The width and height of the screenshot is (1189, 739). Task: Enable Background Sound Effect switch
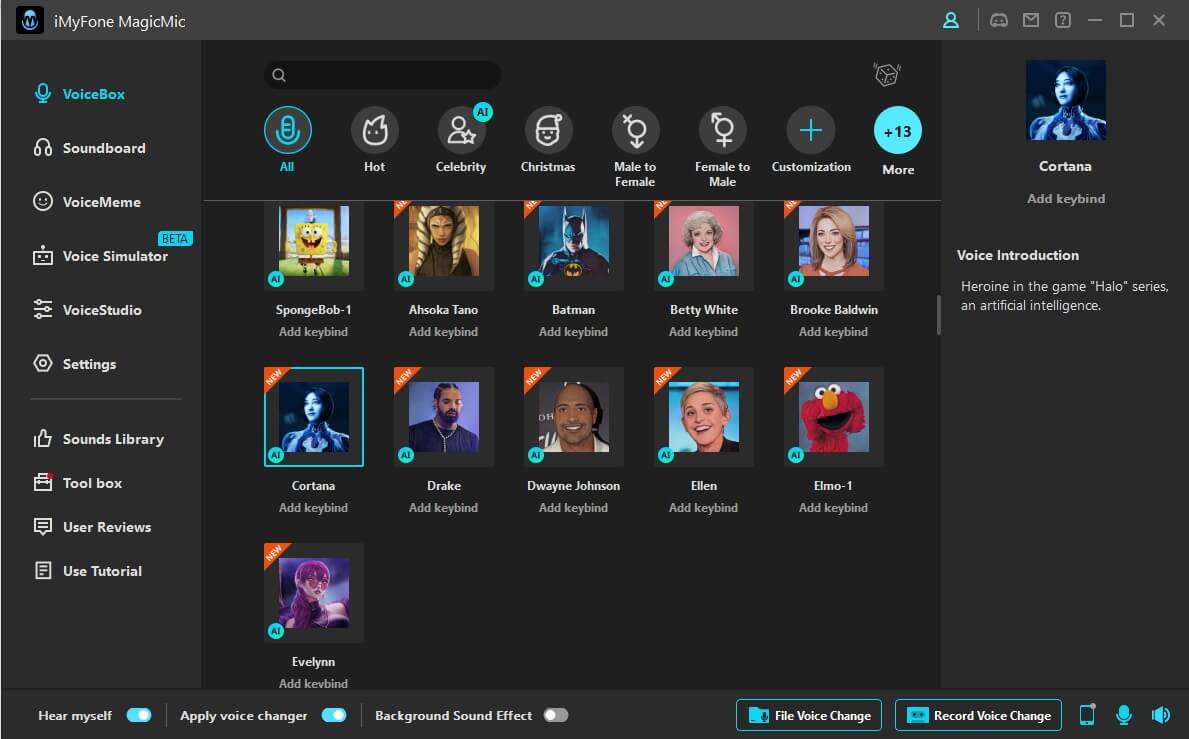[x=556, y=716]
